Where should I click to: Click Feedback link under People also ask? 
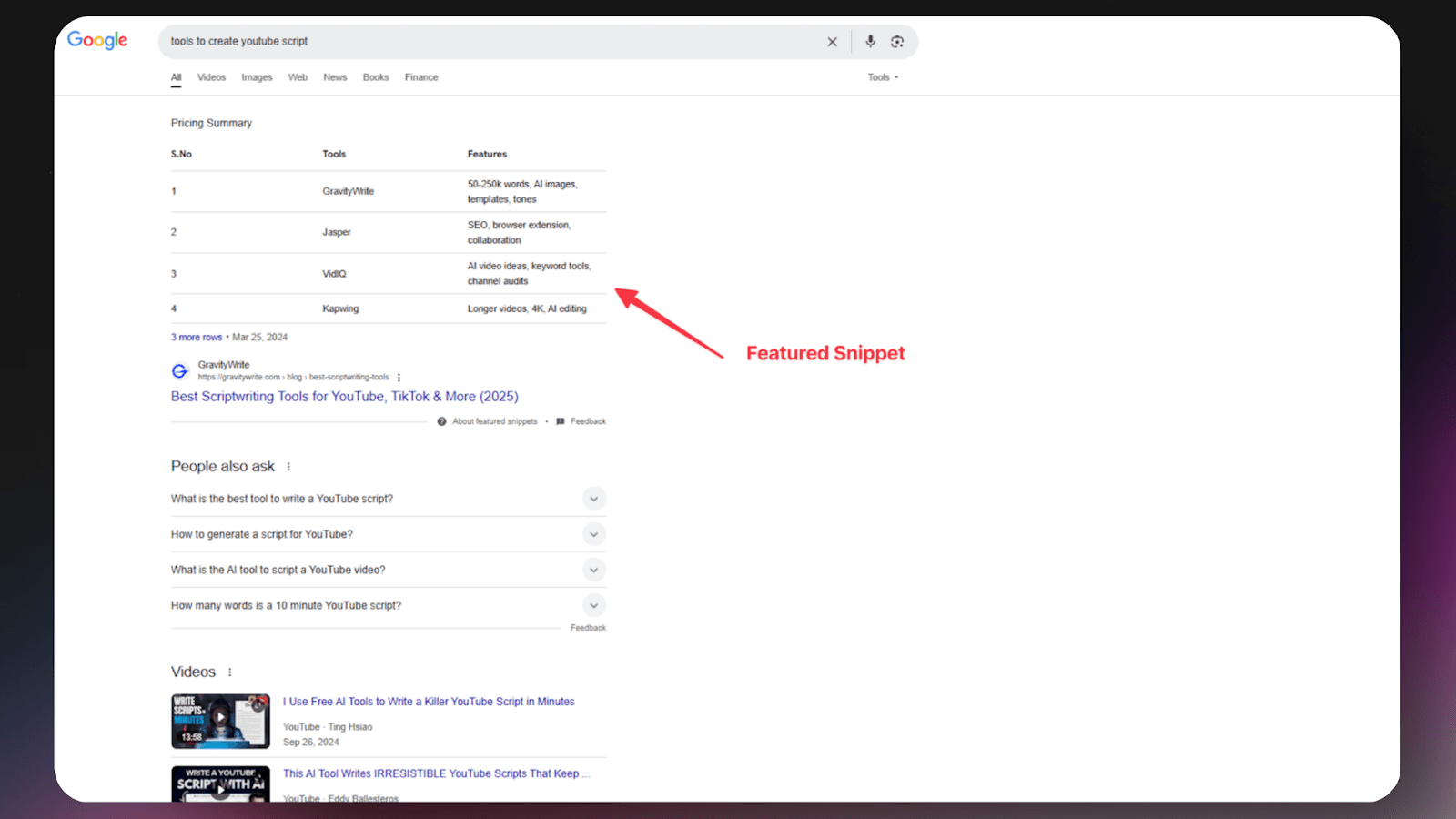(588, 628)
